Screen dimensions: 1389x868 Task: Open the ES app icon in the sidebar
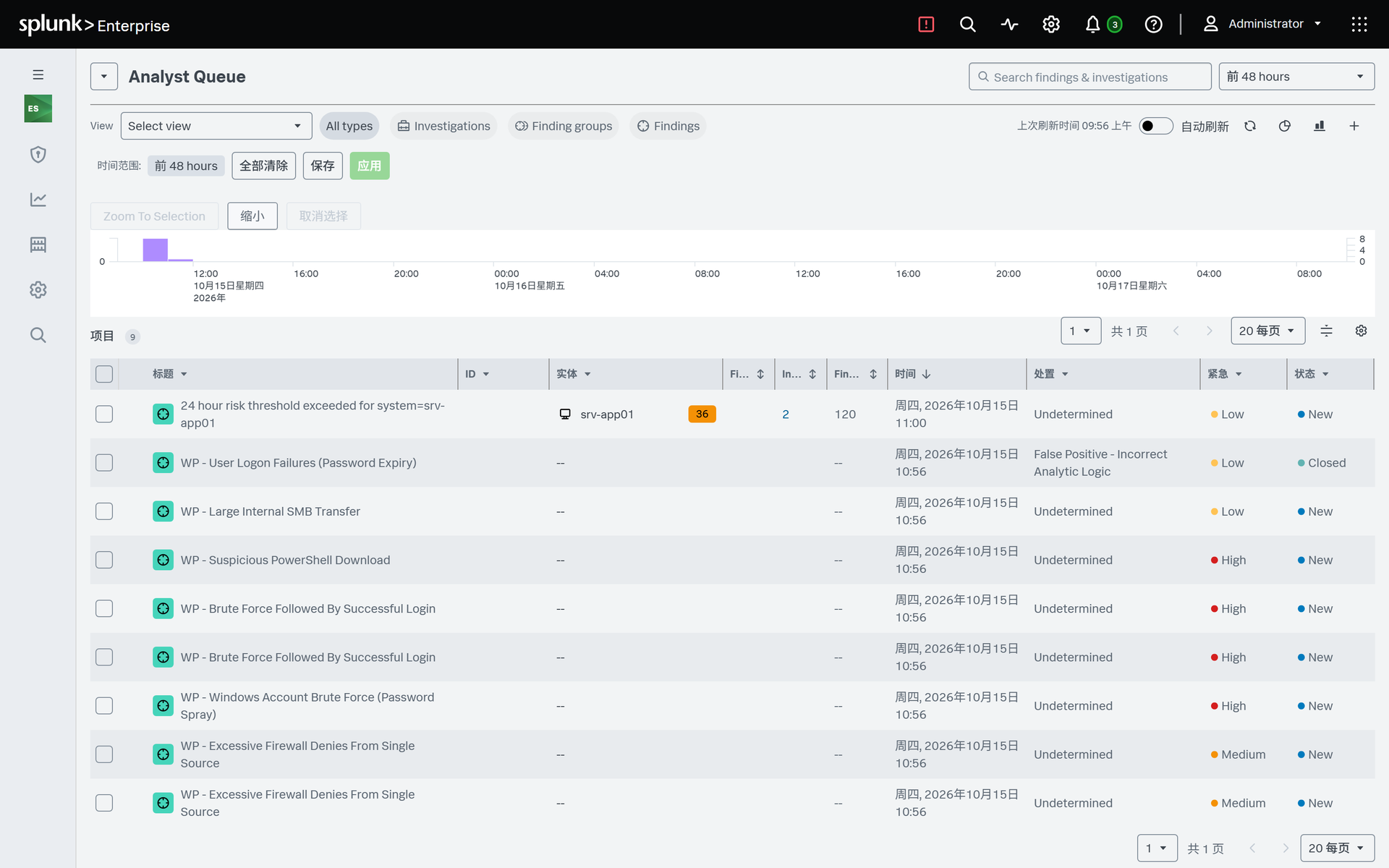pyautogui.click(x=38, y=109)
